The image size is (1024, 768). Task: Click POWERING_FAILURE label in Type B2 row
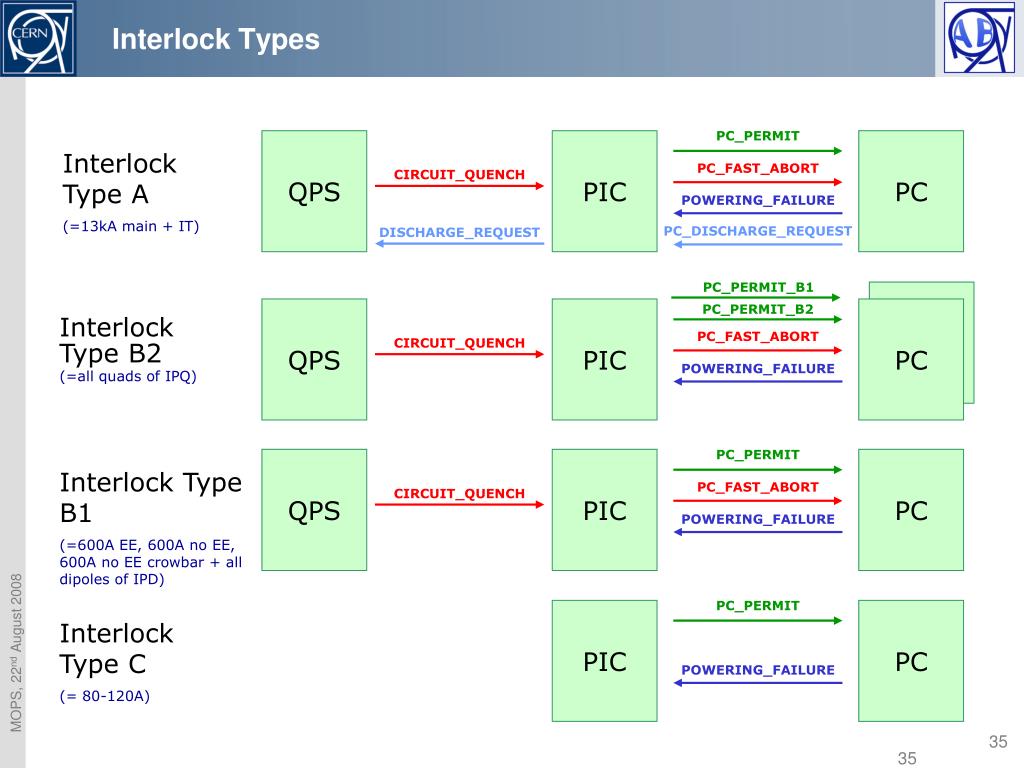758,369
